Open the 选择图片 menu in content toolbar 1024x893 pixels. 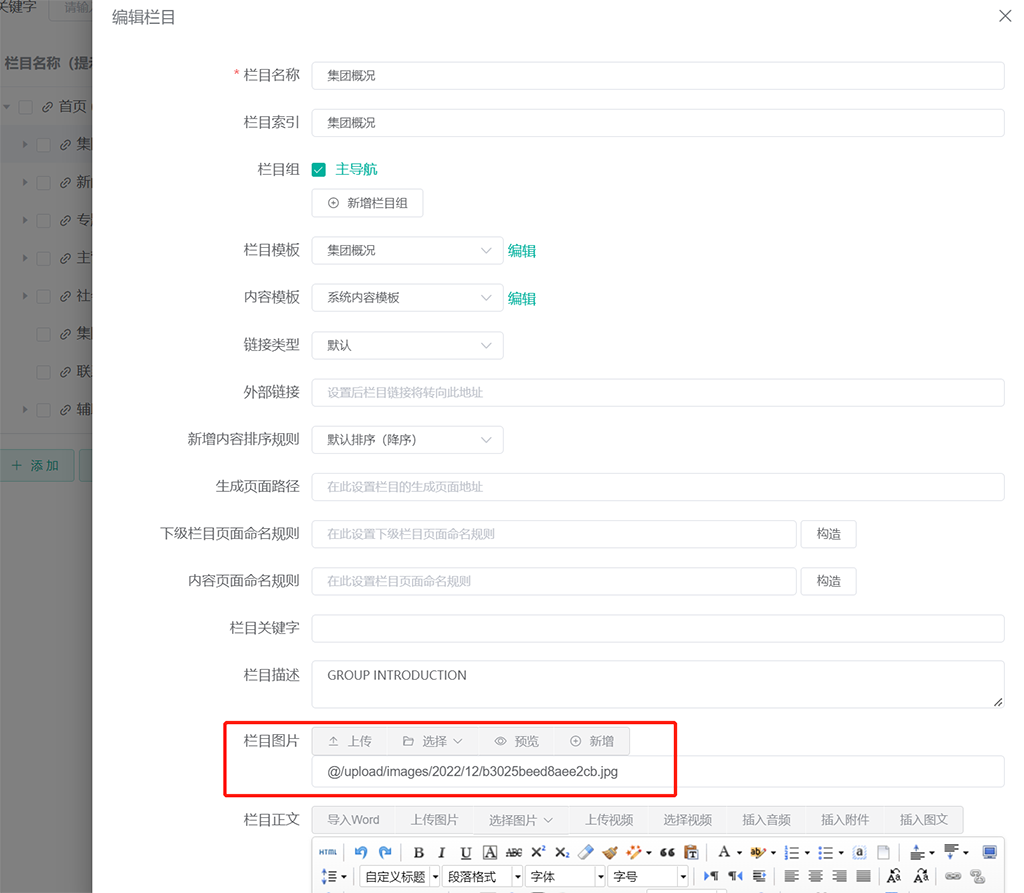pos(521,820)
